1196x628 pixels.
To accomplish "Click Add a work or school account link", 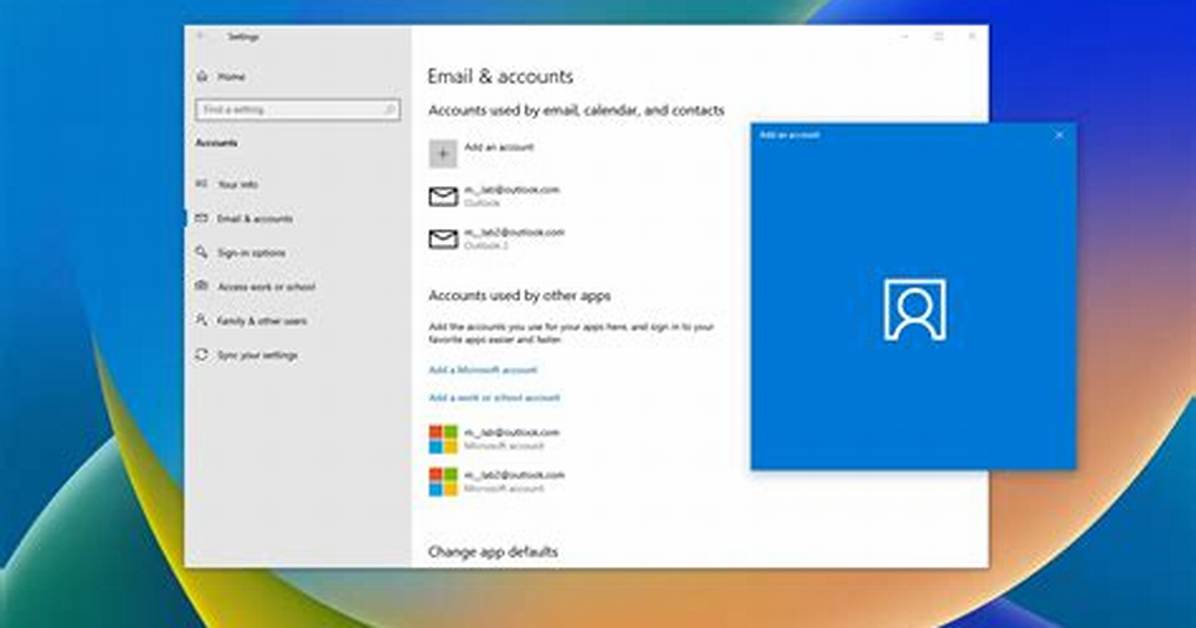I will [494, 398].
